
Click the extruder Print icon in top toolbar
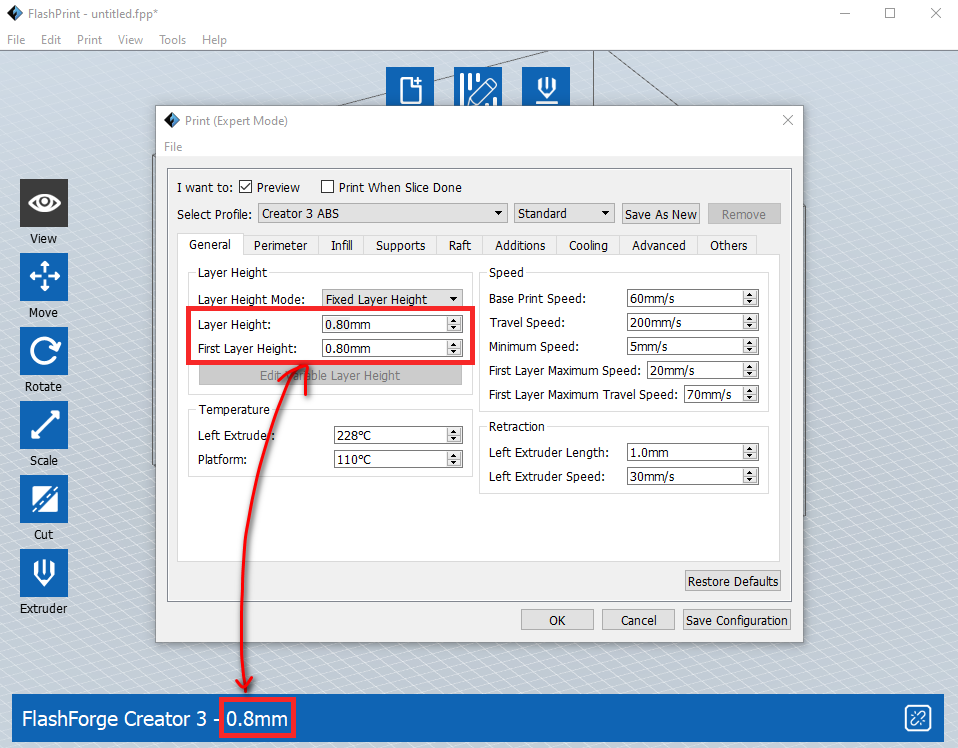coord(546,87)
